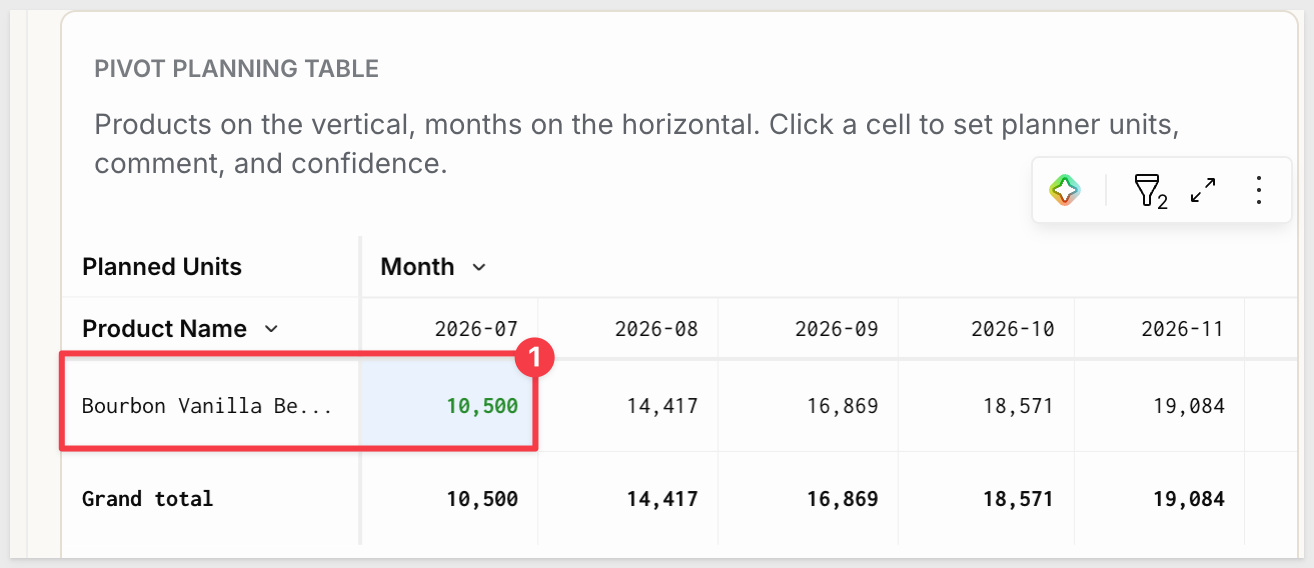Open the filter icon showing 2 filters
Viewport: 1314px width, 568px height.
pos(1150,190)
